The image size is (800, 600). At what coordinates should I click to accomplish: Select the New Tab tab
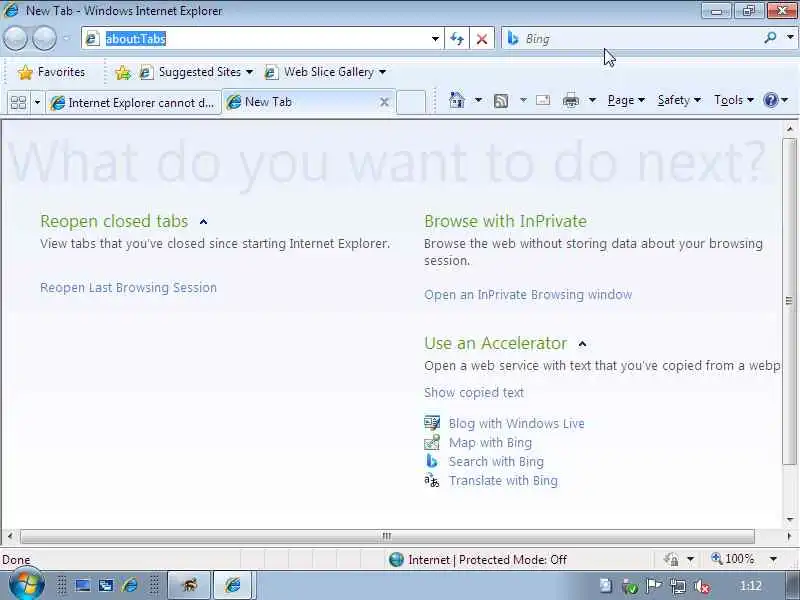(x=301, y=102)
